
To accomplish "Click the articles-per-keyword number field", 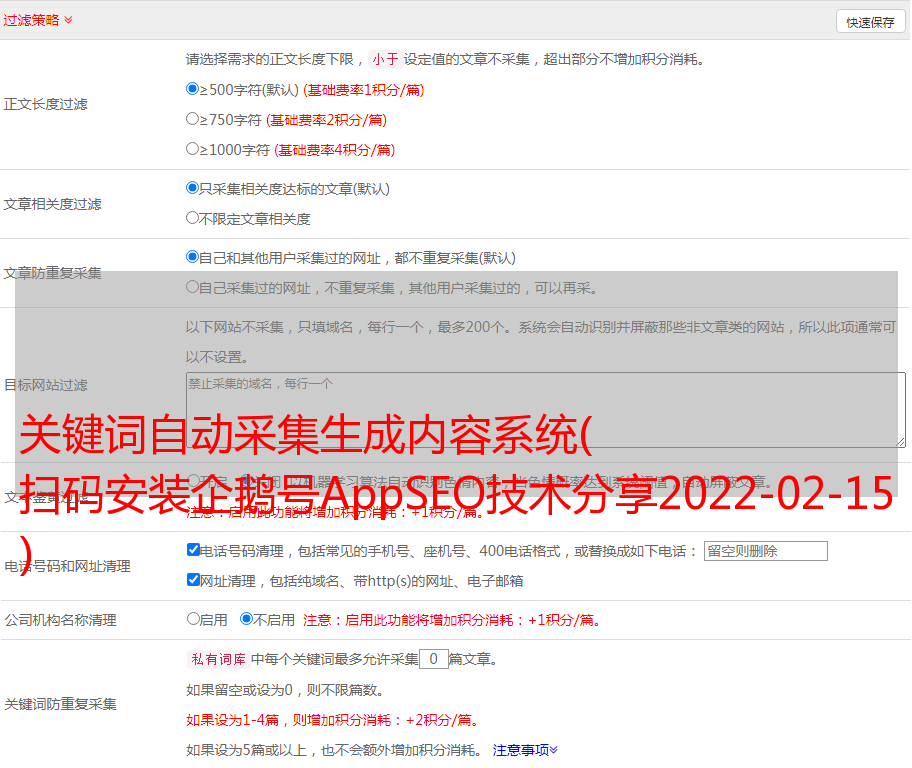I will point(433,659).
